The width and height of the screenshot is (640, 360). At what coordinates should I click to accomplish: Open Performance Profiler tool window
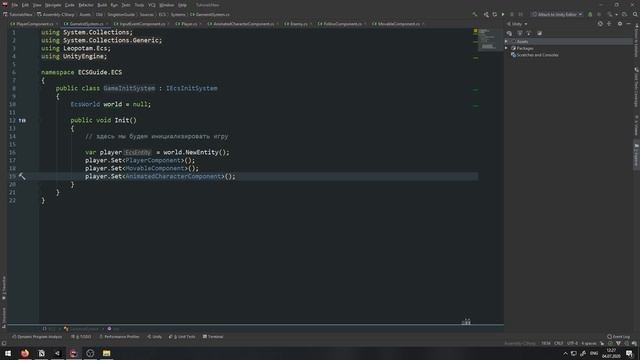click(119, 337)
